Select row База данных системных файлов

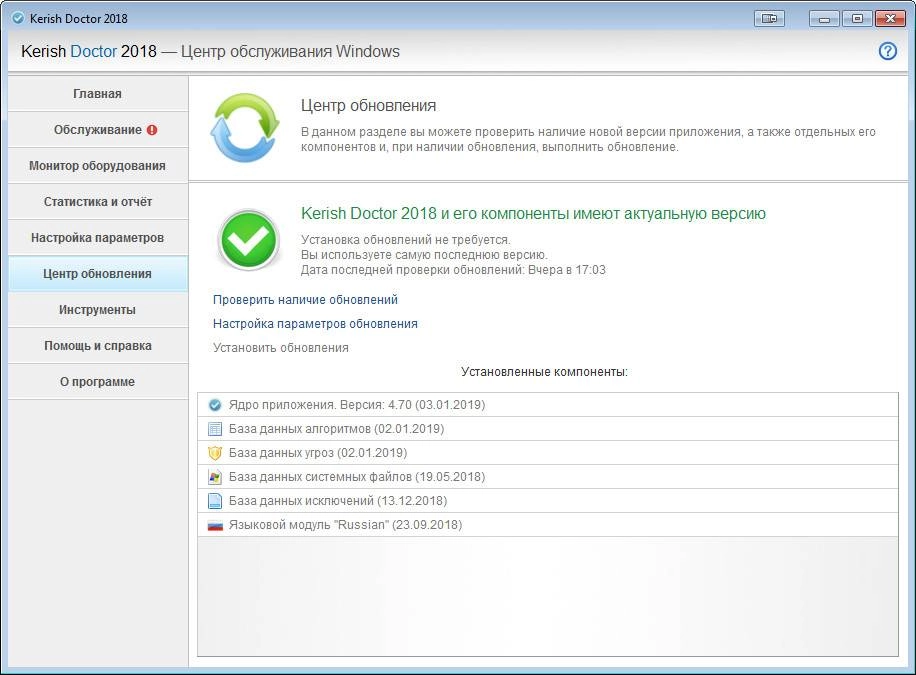(x=547, y=477)
